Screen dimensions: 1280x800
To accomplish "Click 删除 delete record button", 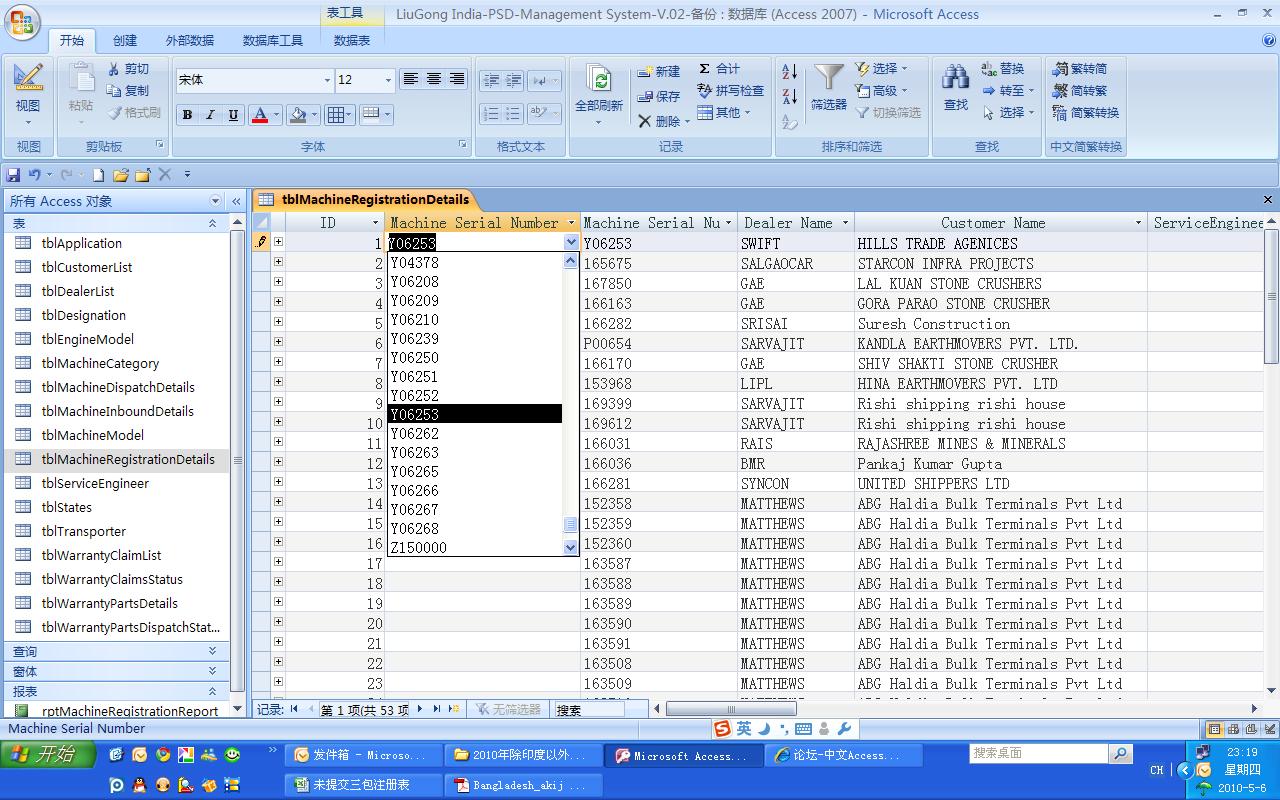I will click(663, 121).
